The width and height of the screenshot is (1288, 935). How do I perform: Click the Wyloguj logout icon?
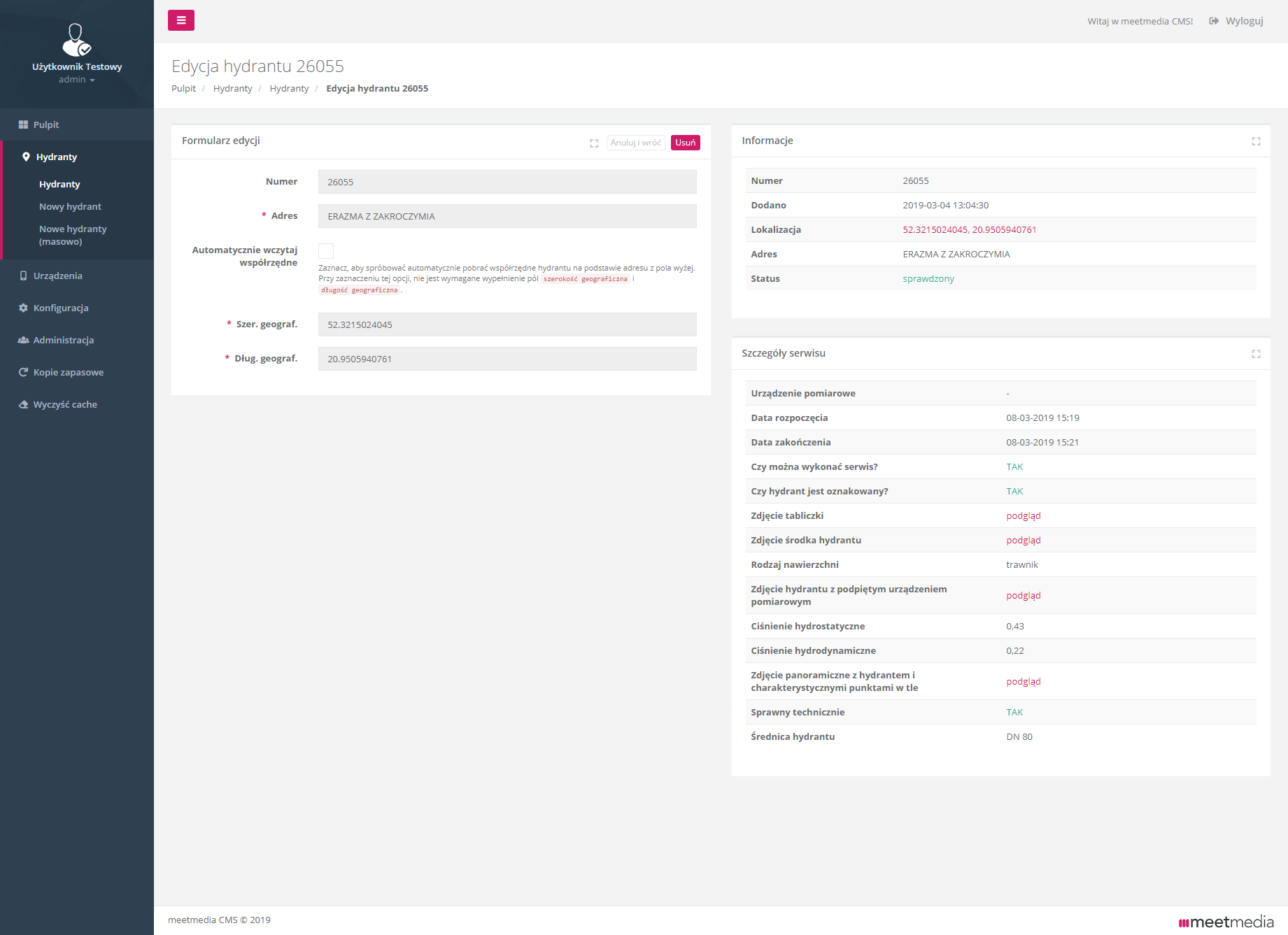[x=1214, y=21]
